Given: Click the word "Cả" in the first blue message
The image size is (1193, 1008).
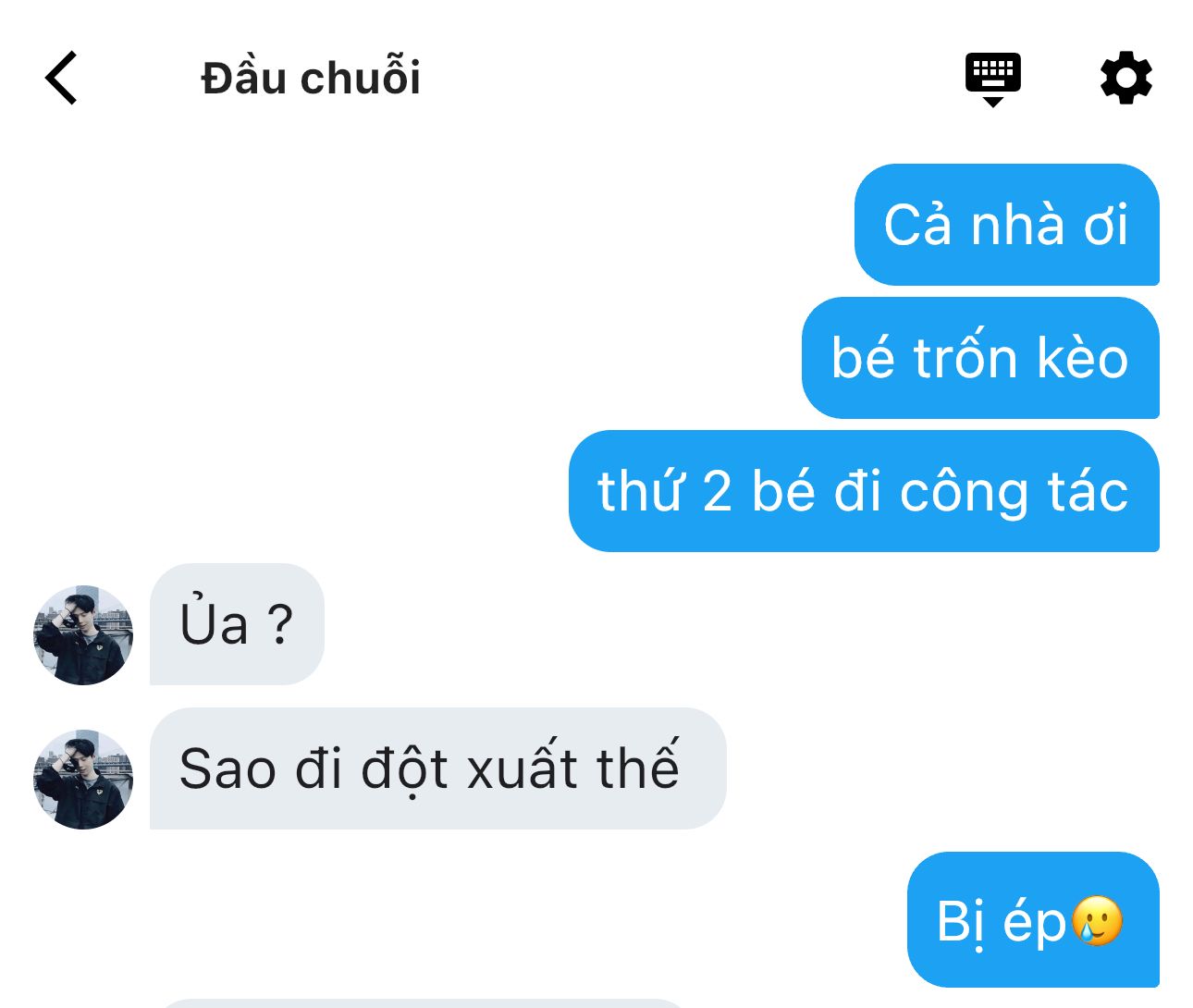Looking at the screenshot, I should point(917,225).
